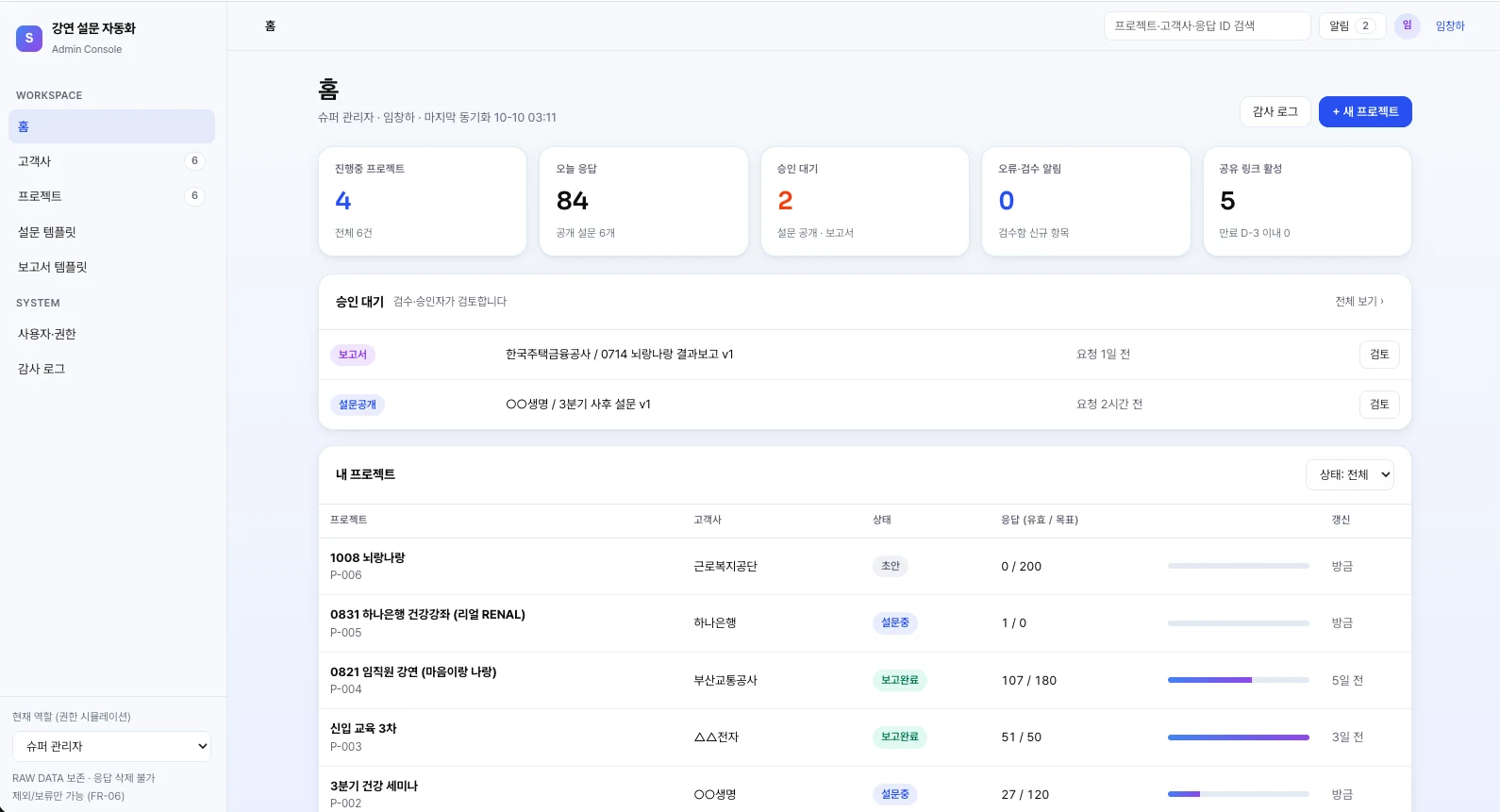Open project 0821 임직원 강연
This screenshot has width=1500, height=812.
tap(413, 671)
